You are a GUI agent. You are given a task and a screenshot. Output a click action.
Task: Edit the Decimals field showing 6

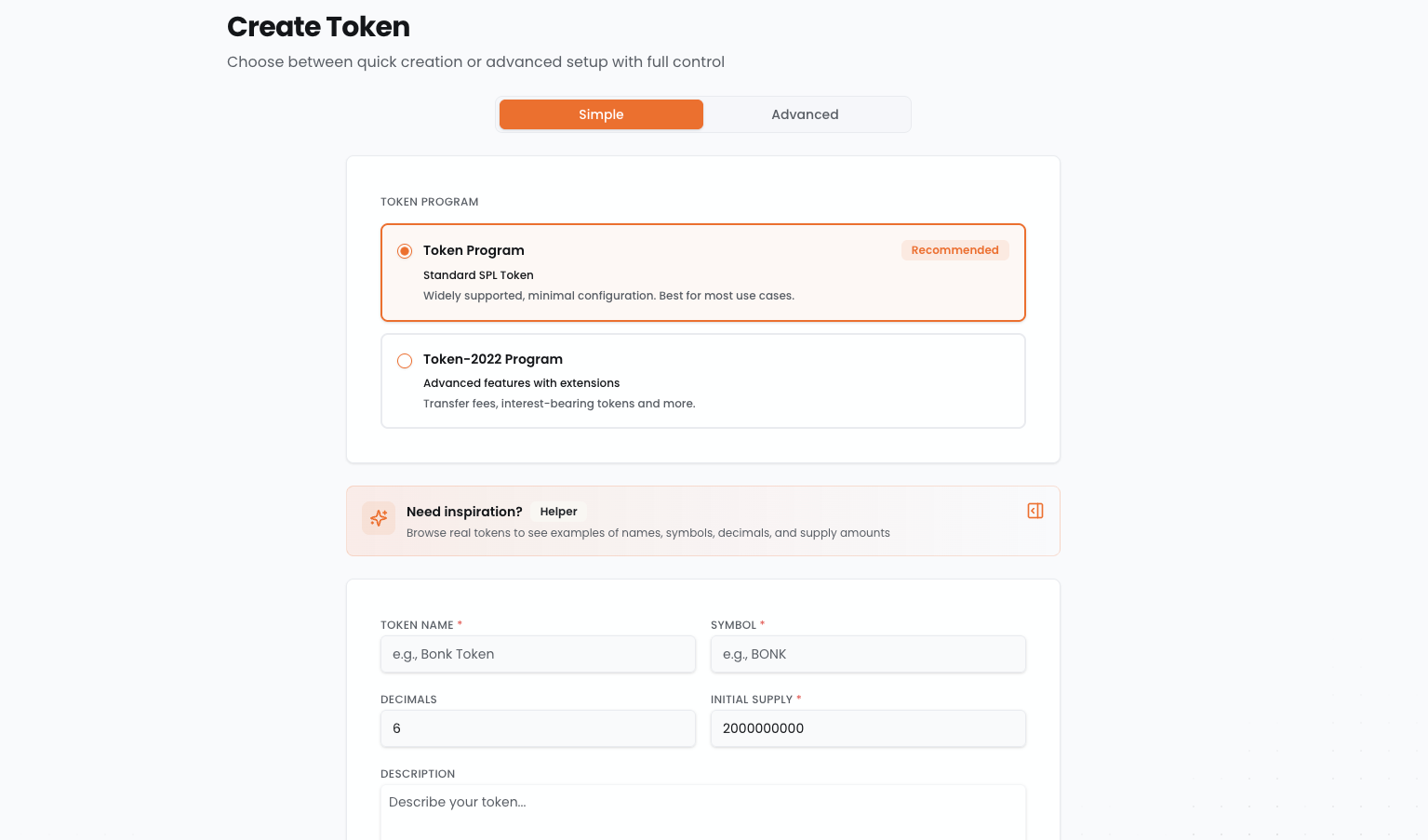[x=538, y=728]
